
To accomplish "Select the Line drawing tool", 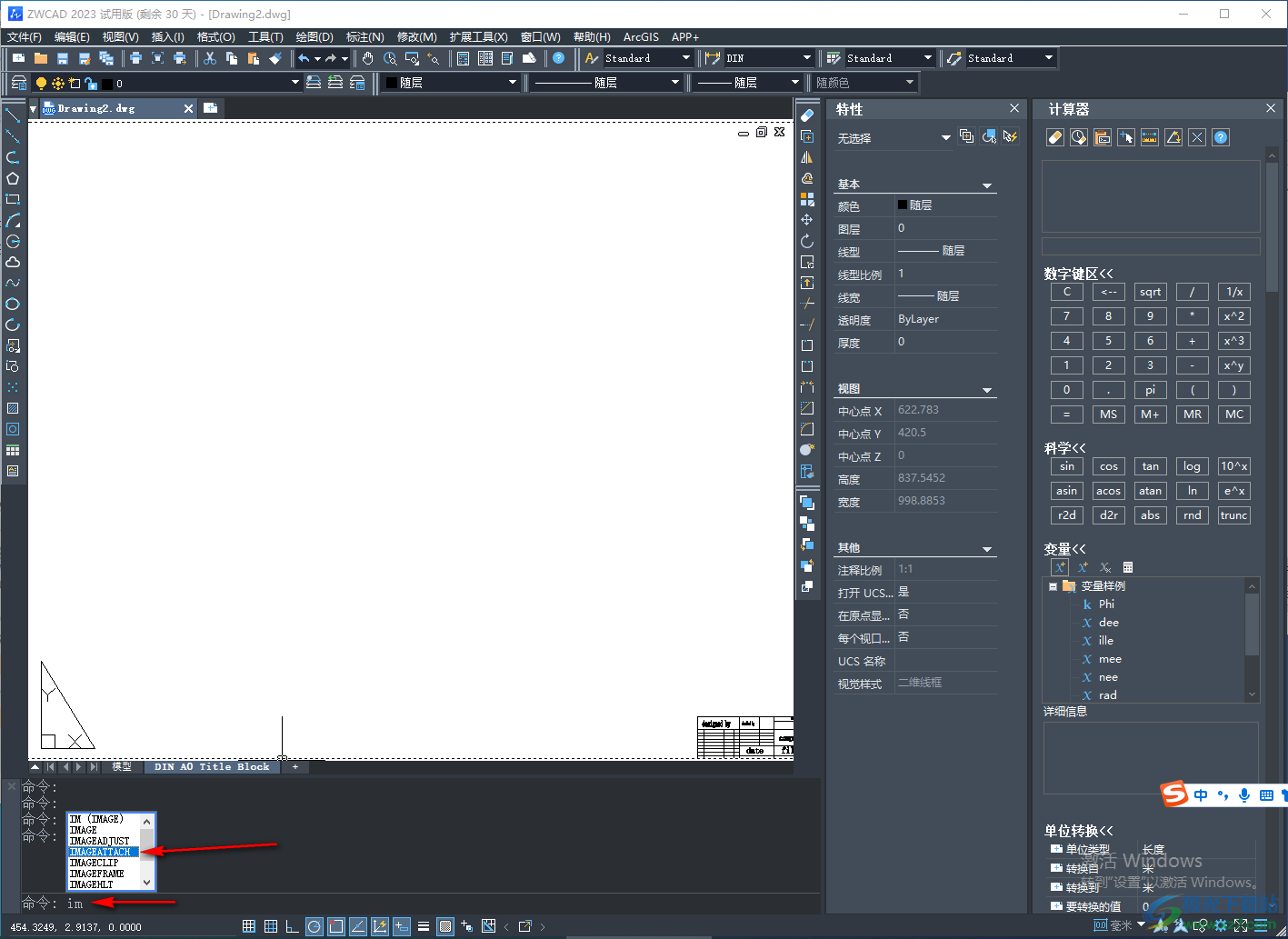I will coord(13,115).
